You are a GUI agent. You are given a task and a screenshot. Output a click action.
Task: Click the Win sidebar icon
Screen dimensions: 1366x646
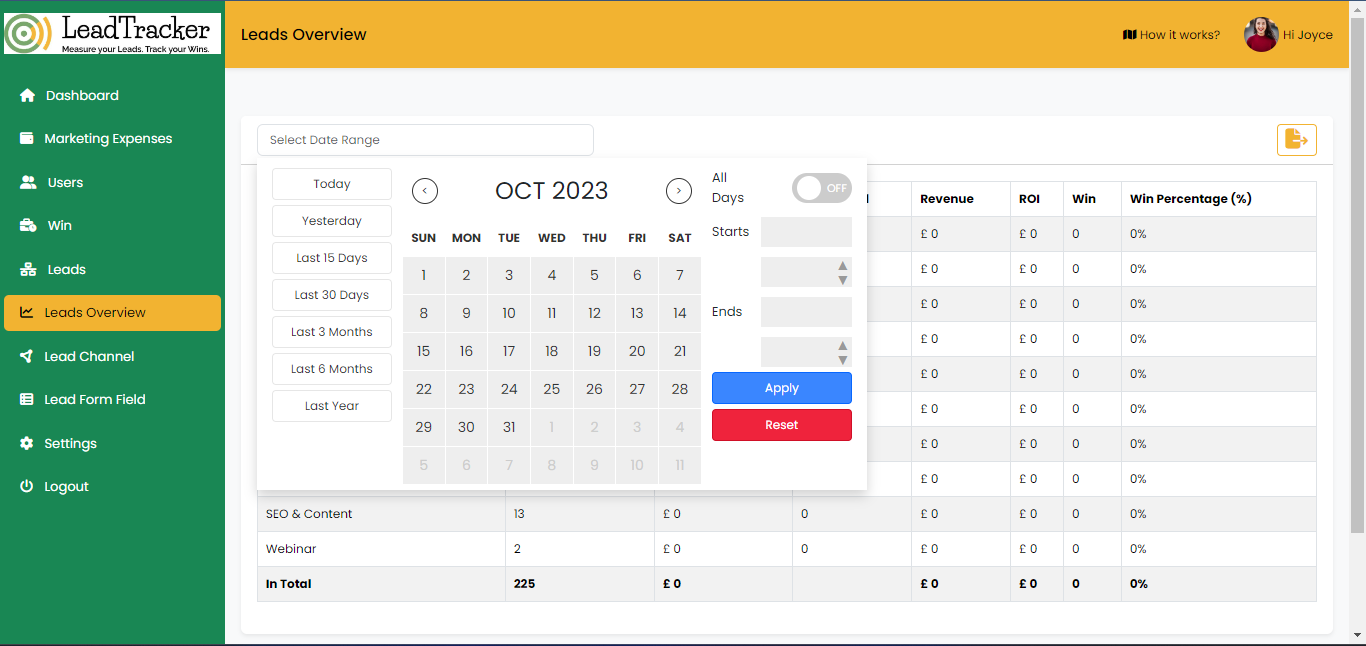(28, 226)
